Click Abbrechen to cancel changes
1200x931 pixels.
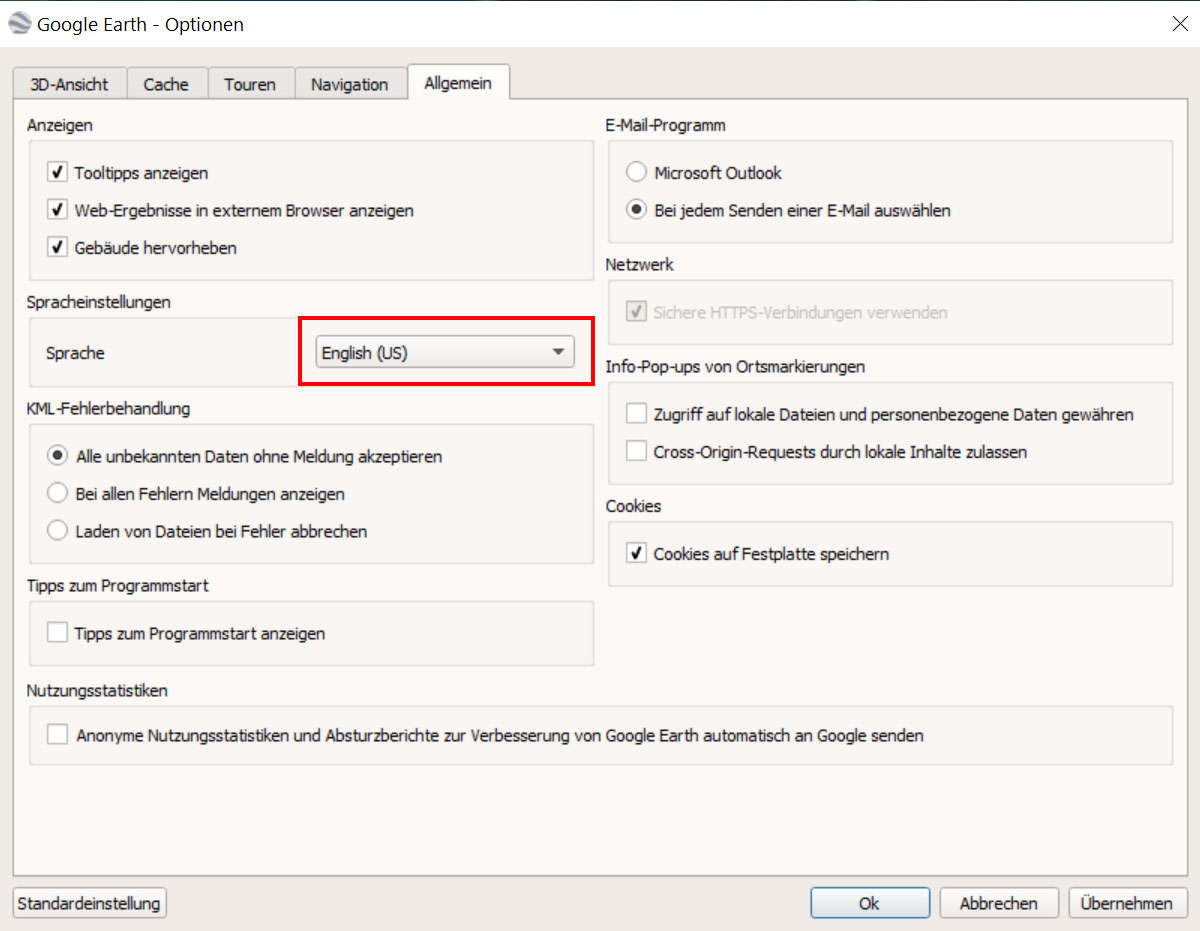pos(998,904)
